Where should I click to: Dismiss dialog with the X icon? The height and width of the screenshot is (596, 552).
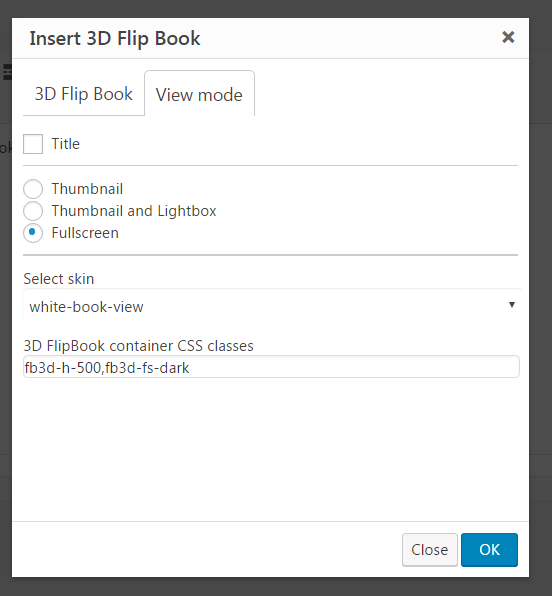508,37
